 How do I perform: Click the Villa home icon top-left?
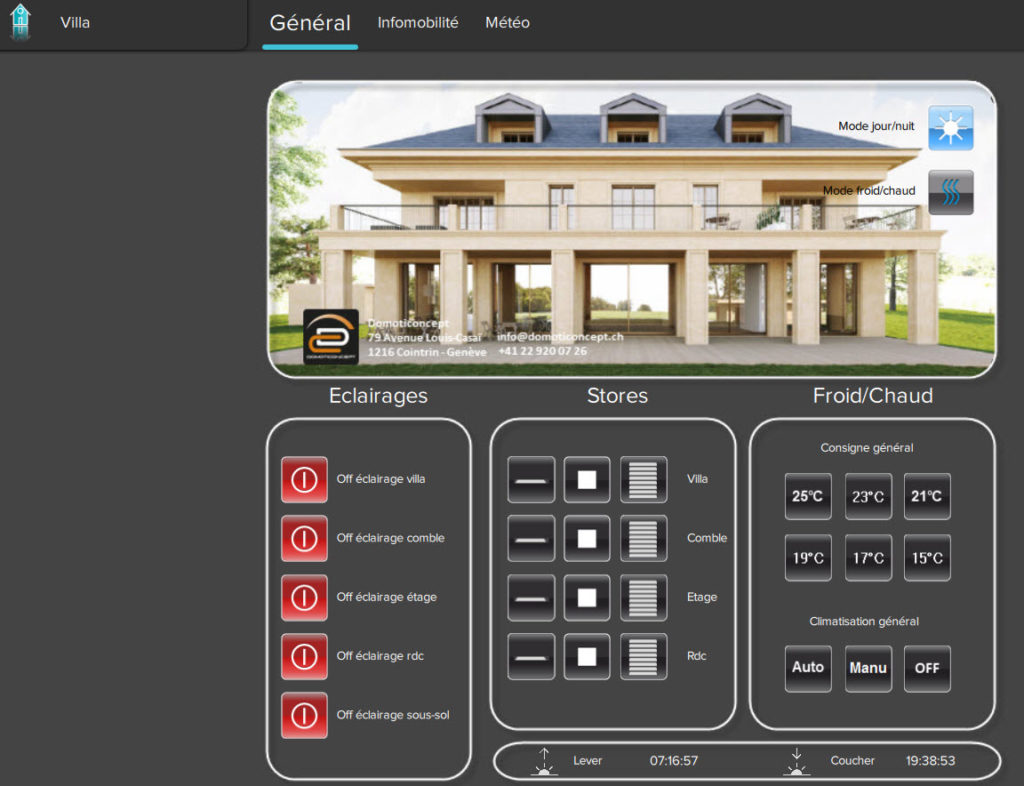pos(20,22)
